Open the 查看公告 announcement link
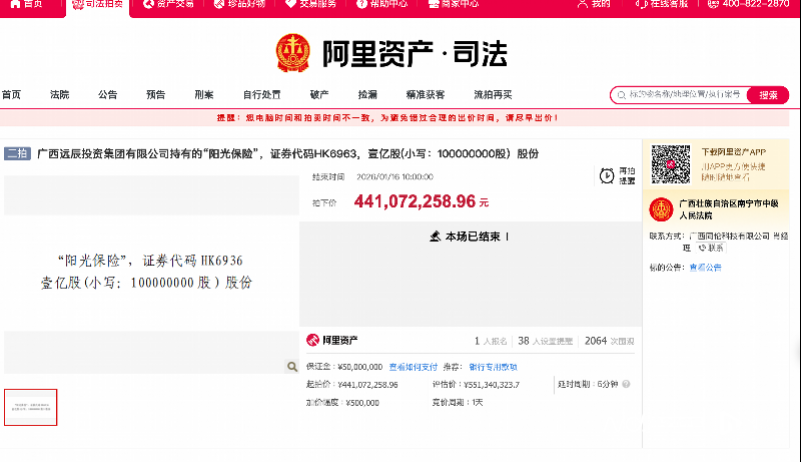 pos(705,268)
